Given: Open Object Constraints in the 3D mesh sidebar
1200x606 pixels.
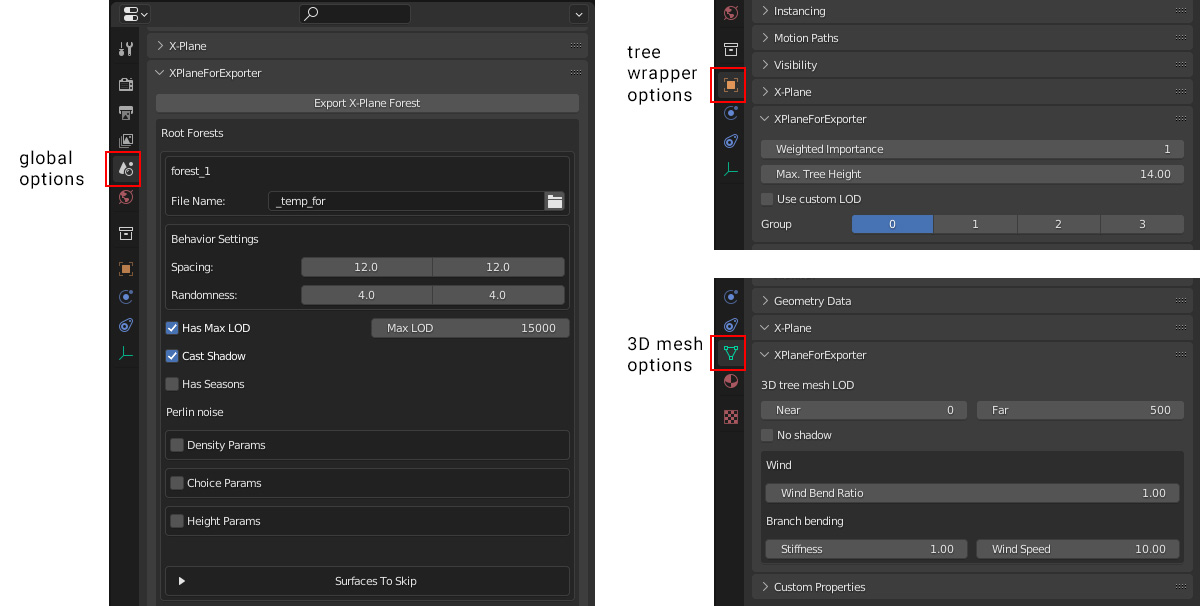Looking at the screenshot, I should tap(731, 325).
